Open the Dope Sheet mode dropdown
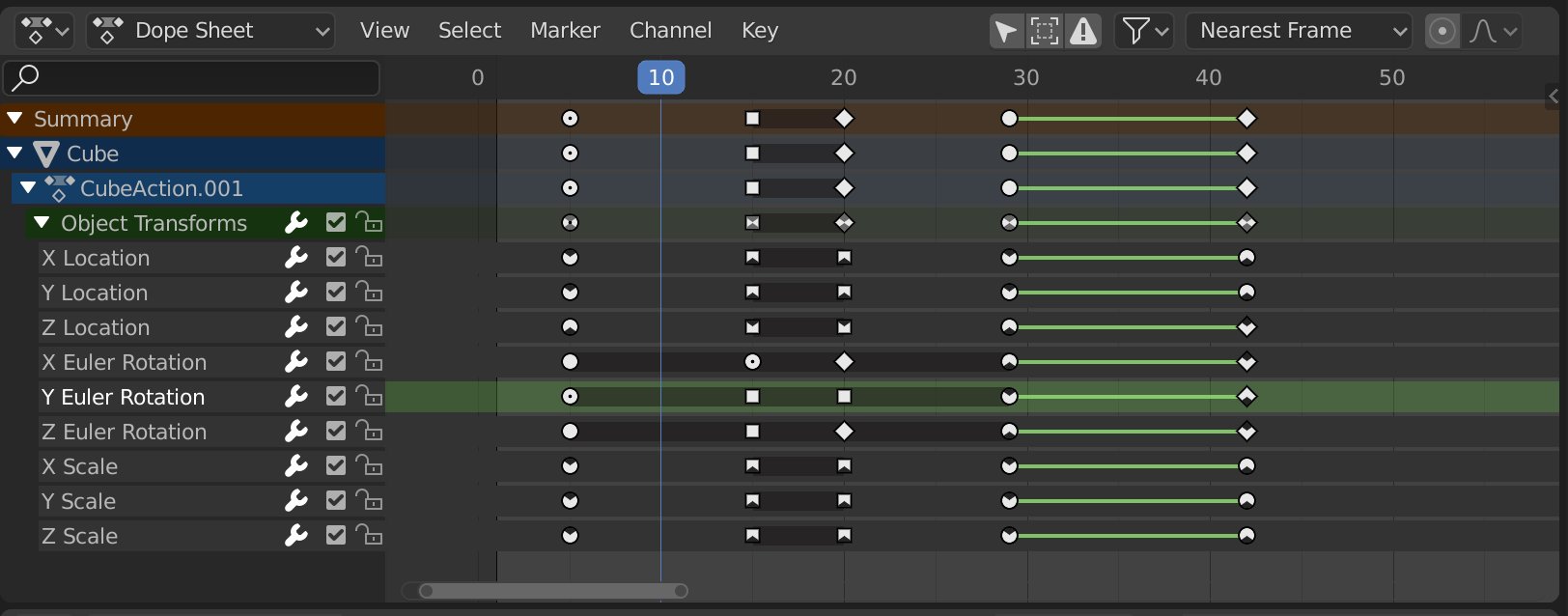This screenshot has height=616, width=1568. [211, 31]
